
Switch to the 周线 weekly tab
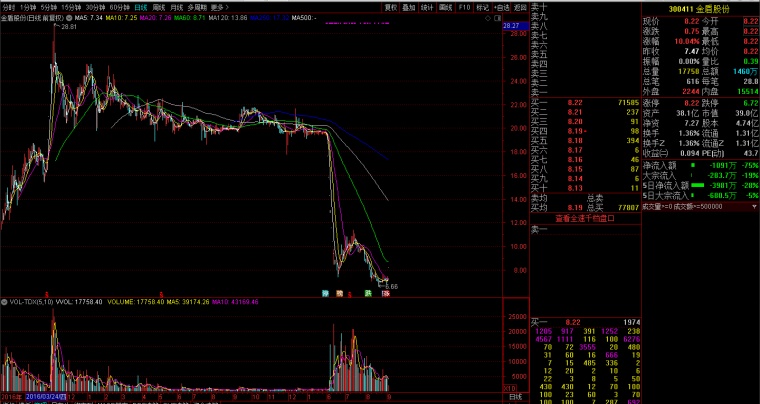point(159,7)
